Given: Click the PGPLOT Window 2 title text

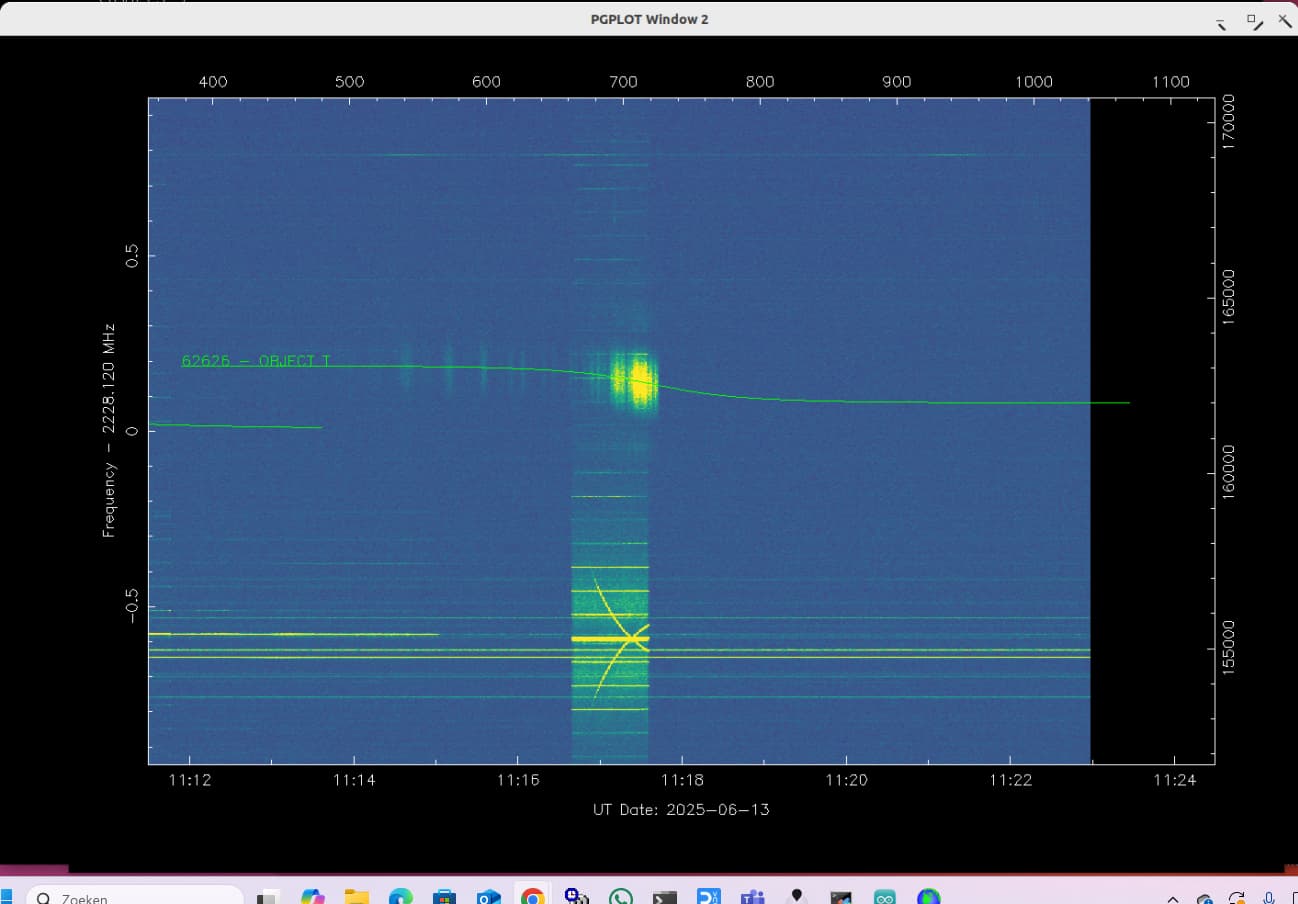Looking at the screenshot, I should (x=649, y=19).
